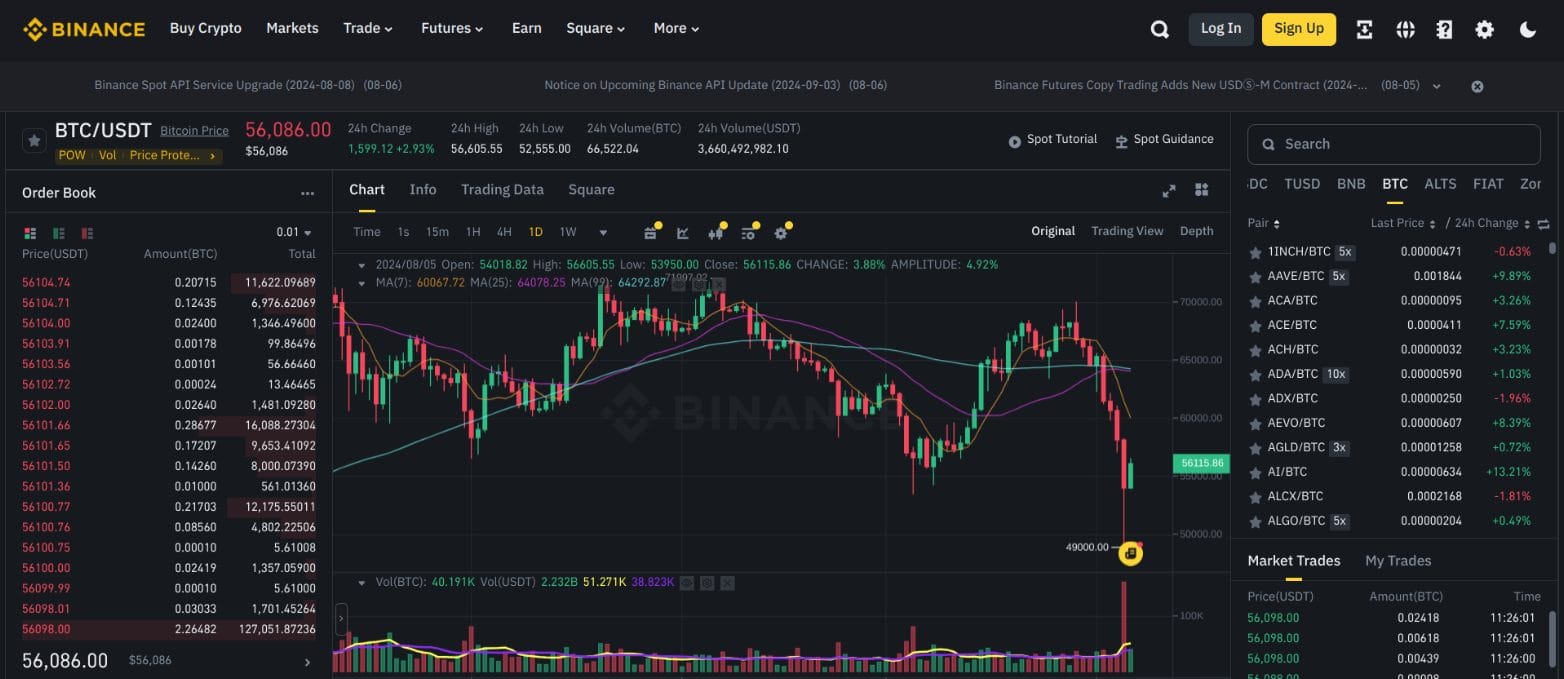Favorite the AAVE/BTC pair star
This screenshot has height=679, width=1564.
tap(1255, 277)
